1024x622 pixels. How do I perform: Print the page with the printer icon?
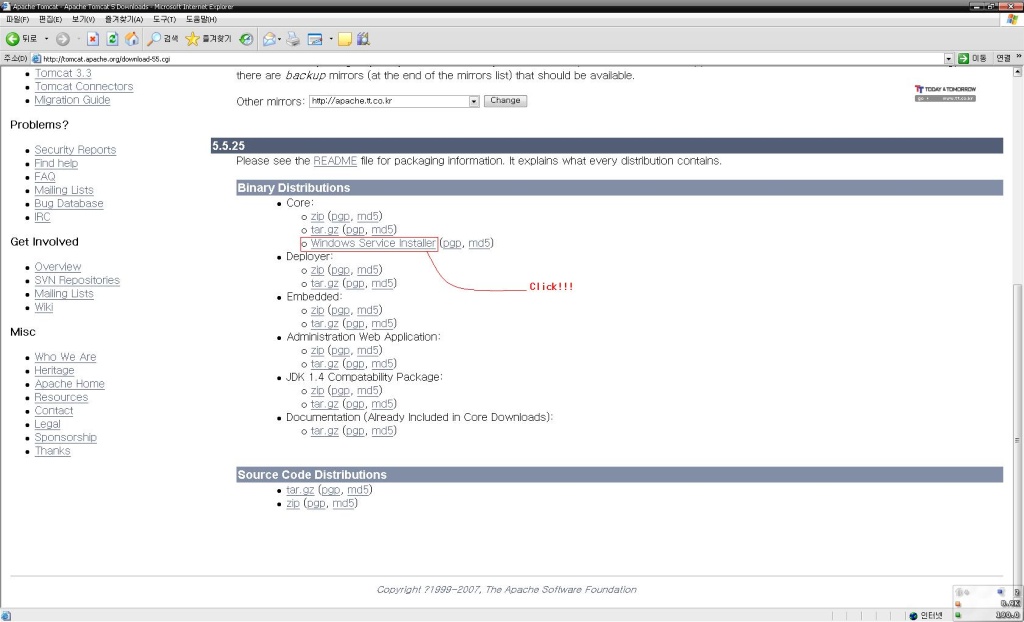[x=293, y=39]
